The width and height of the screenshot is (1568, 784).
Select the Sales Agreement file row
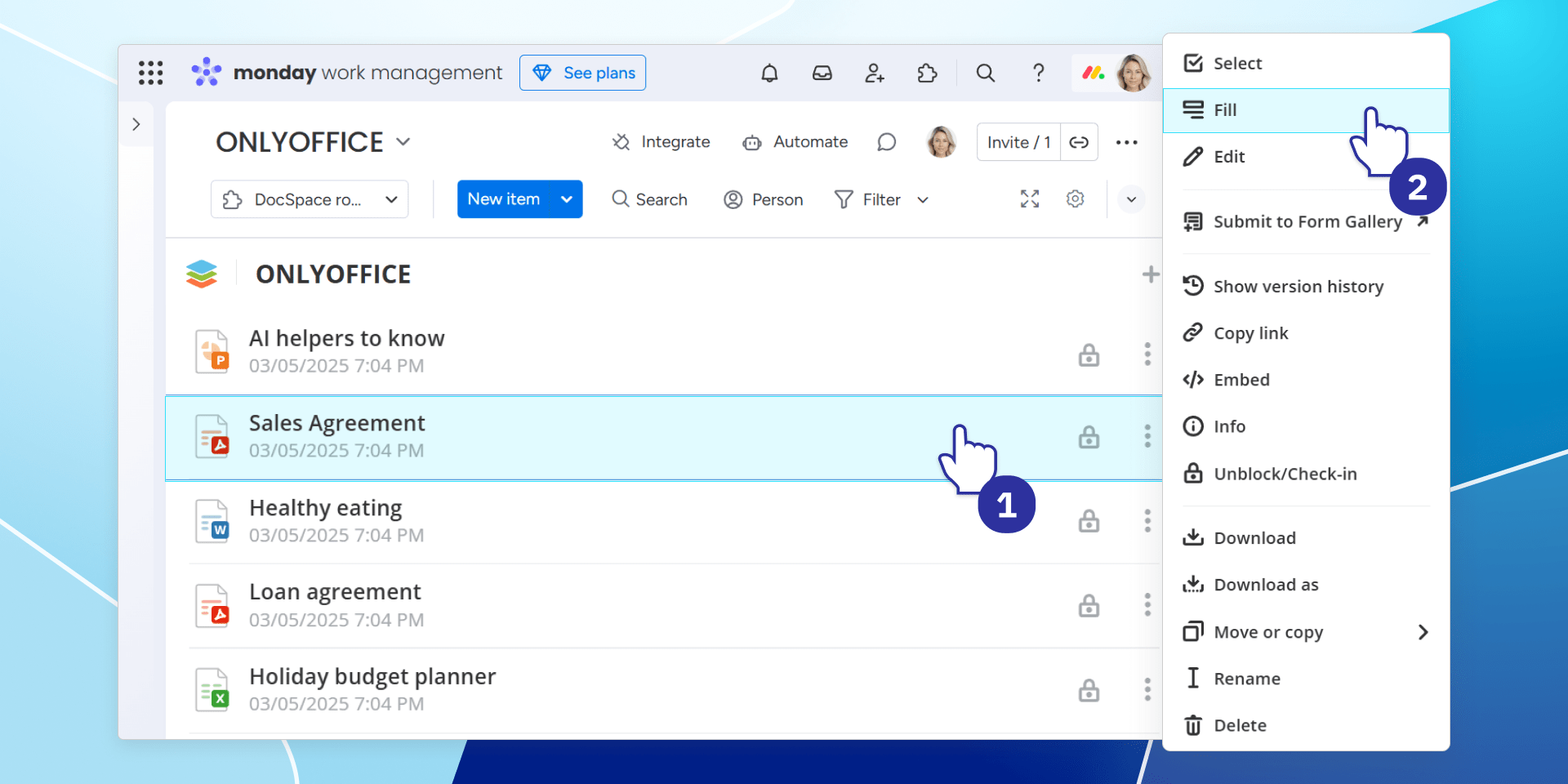(x=663, y=437)
